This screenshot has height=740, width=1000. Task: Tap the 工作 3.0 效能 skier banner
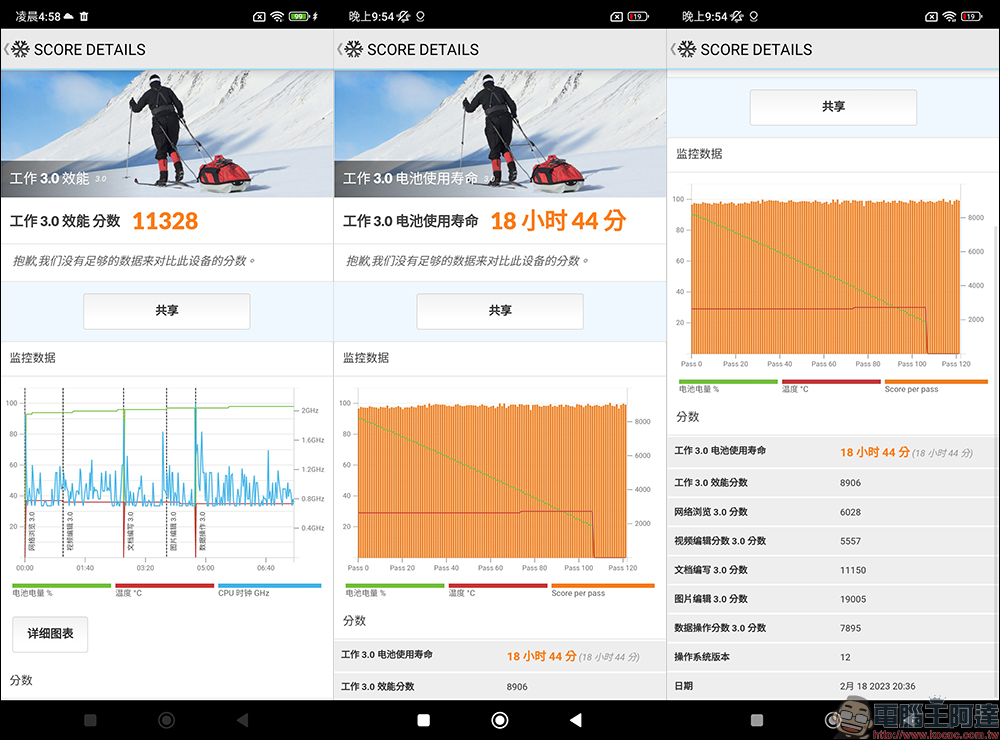pyautogui.click(x=166, y=133)
